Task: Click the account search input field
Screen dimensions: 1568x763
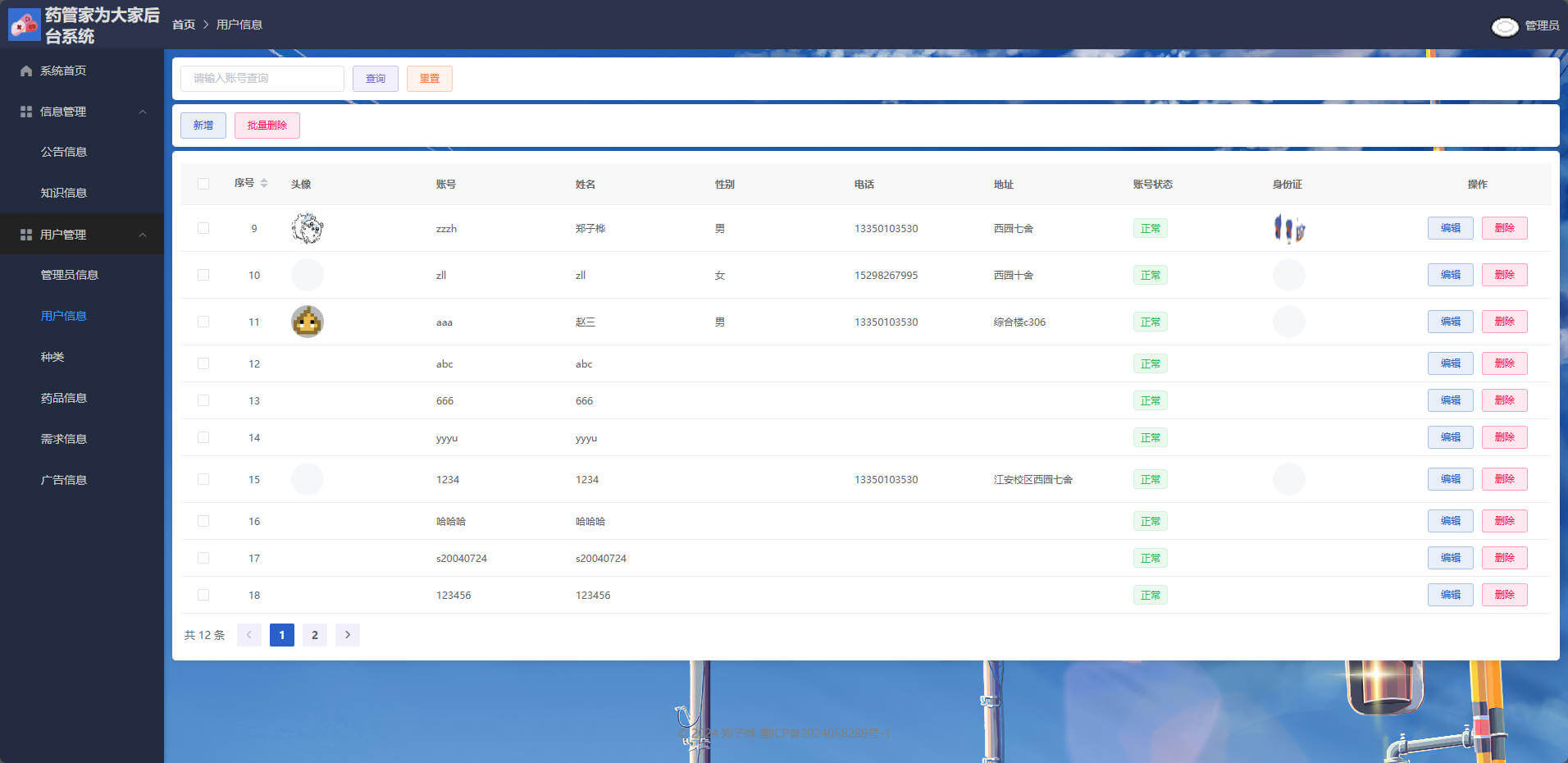Action: pyautogui.click(x=262, y=79)
